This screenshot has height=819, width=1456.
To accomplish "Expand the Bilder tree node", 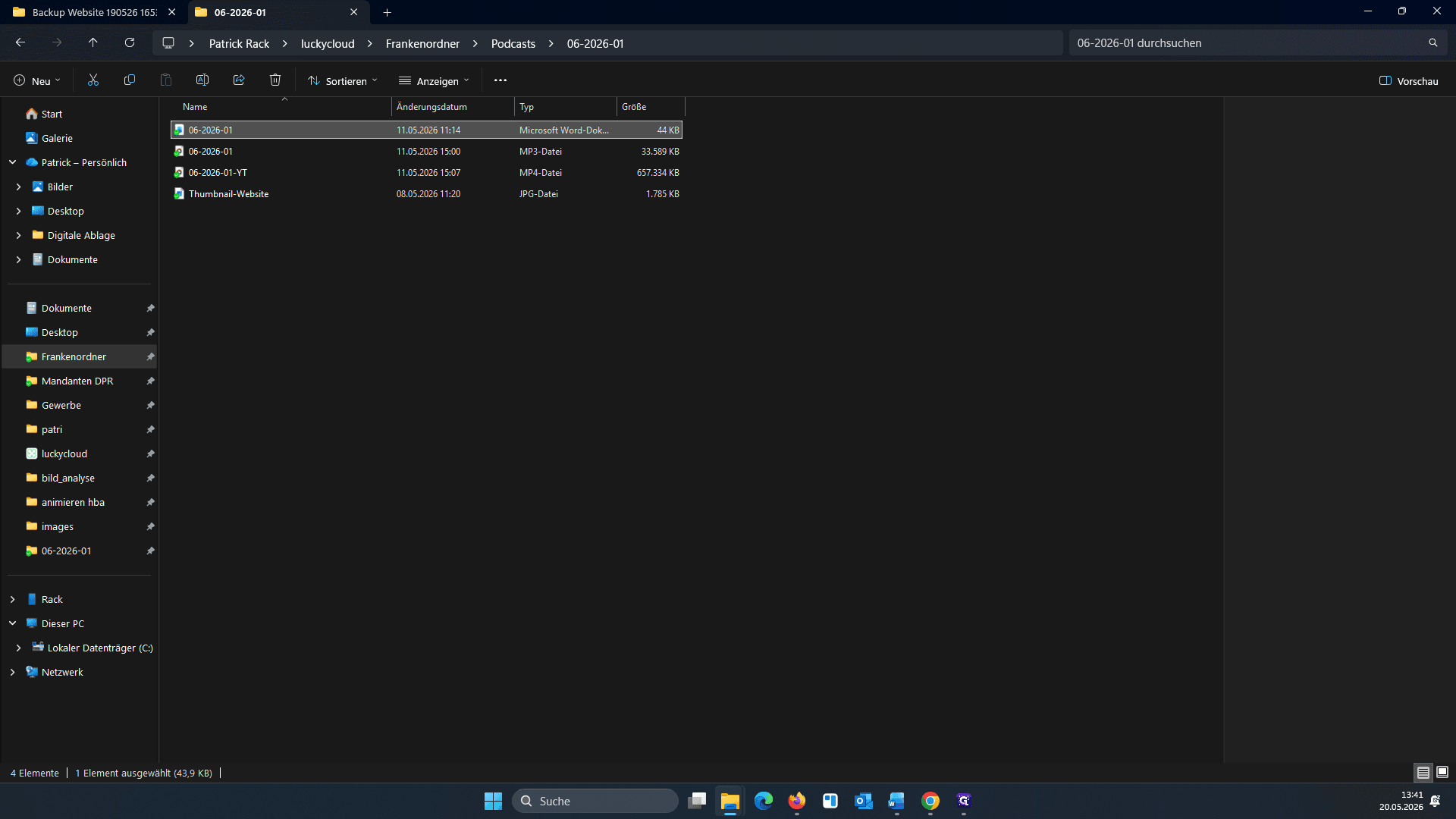I will click(x=18, y=187).
